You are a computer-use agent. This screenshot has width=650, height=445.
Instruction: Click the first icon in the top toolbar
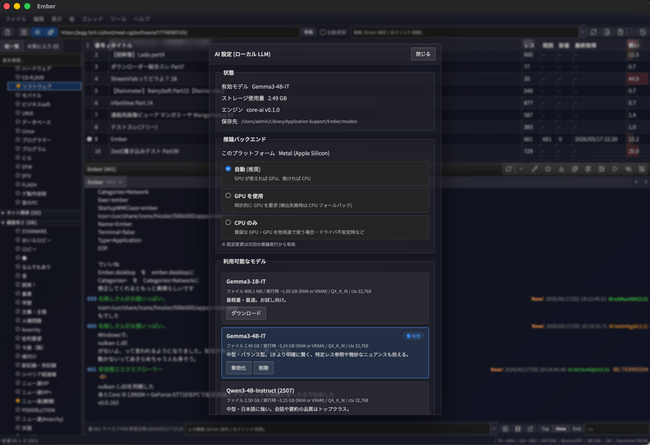point(8,32)
